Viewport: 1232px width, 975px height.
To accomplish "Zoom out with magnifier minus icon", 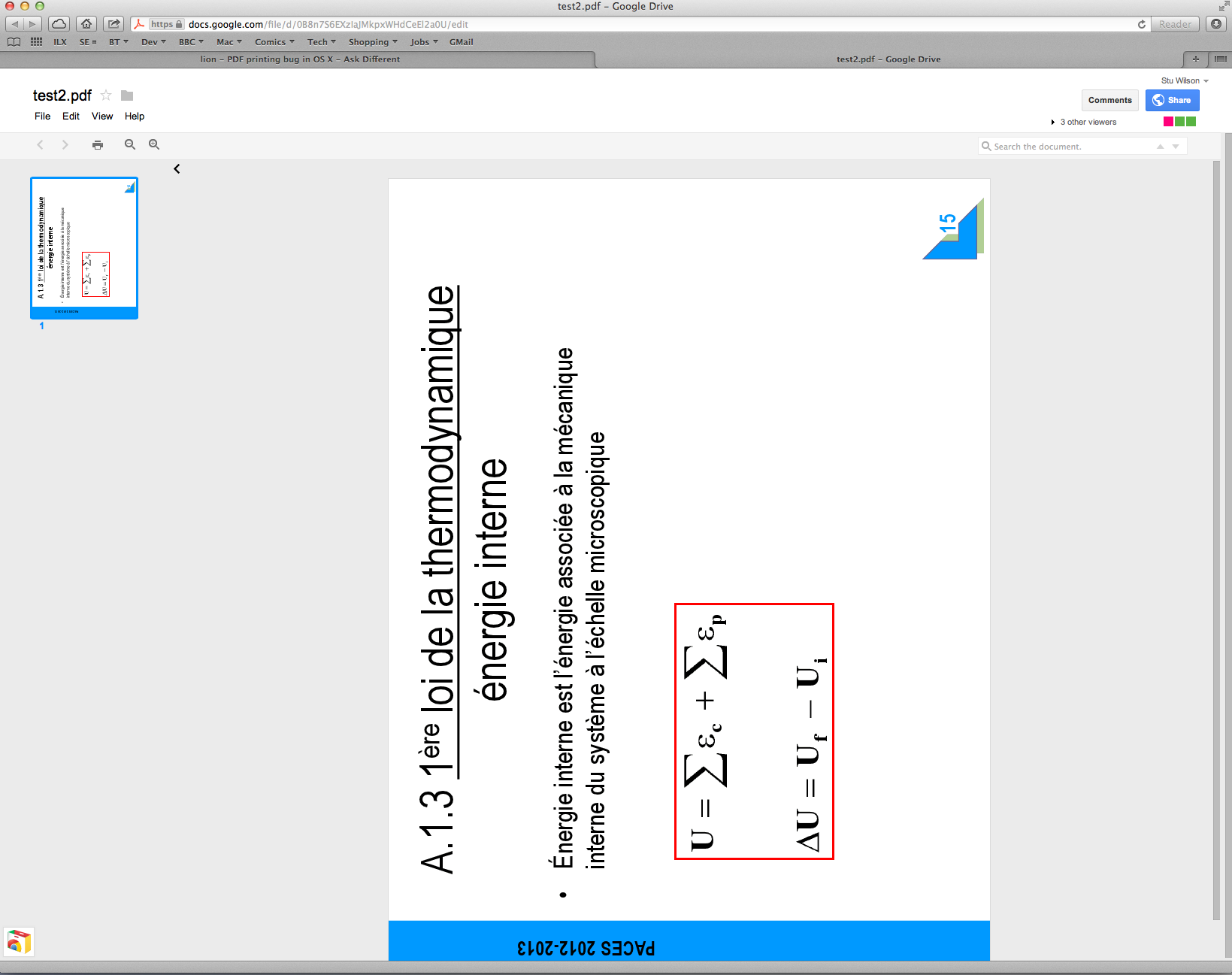I will 130,144.
